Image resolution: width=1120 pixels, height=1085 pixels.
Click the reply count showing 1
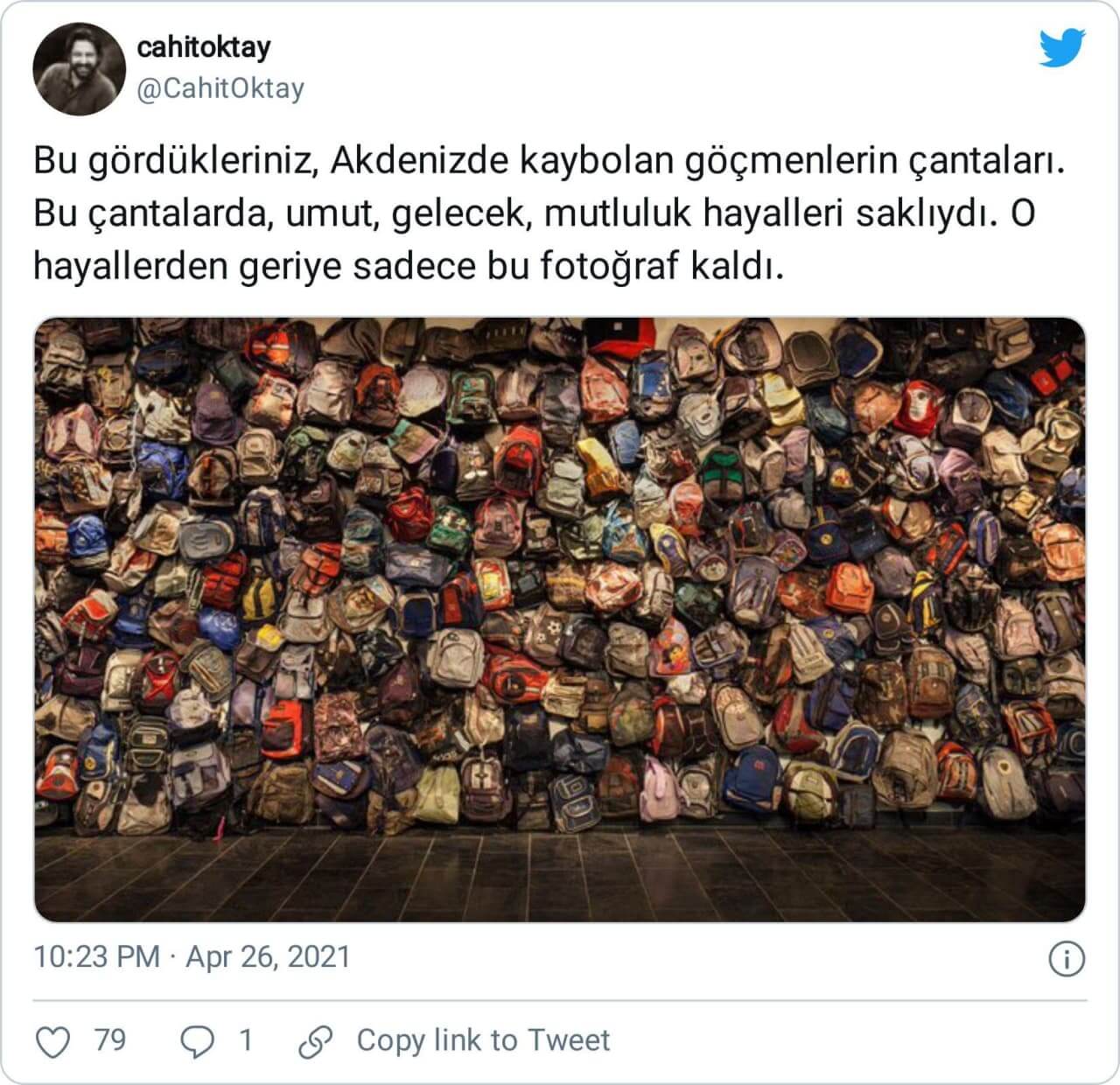click(x=246, y=1040)
